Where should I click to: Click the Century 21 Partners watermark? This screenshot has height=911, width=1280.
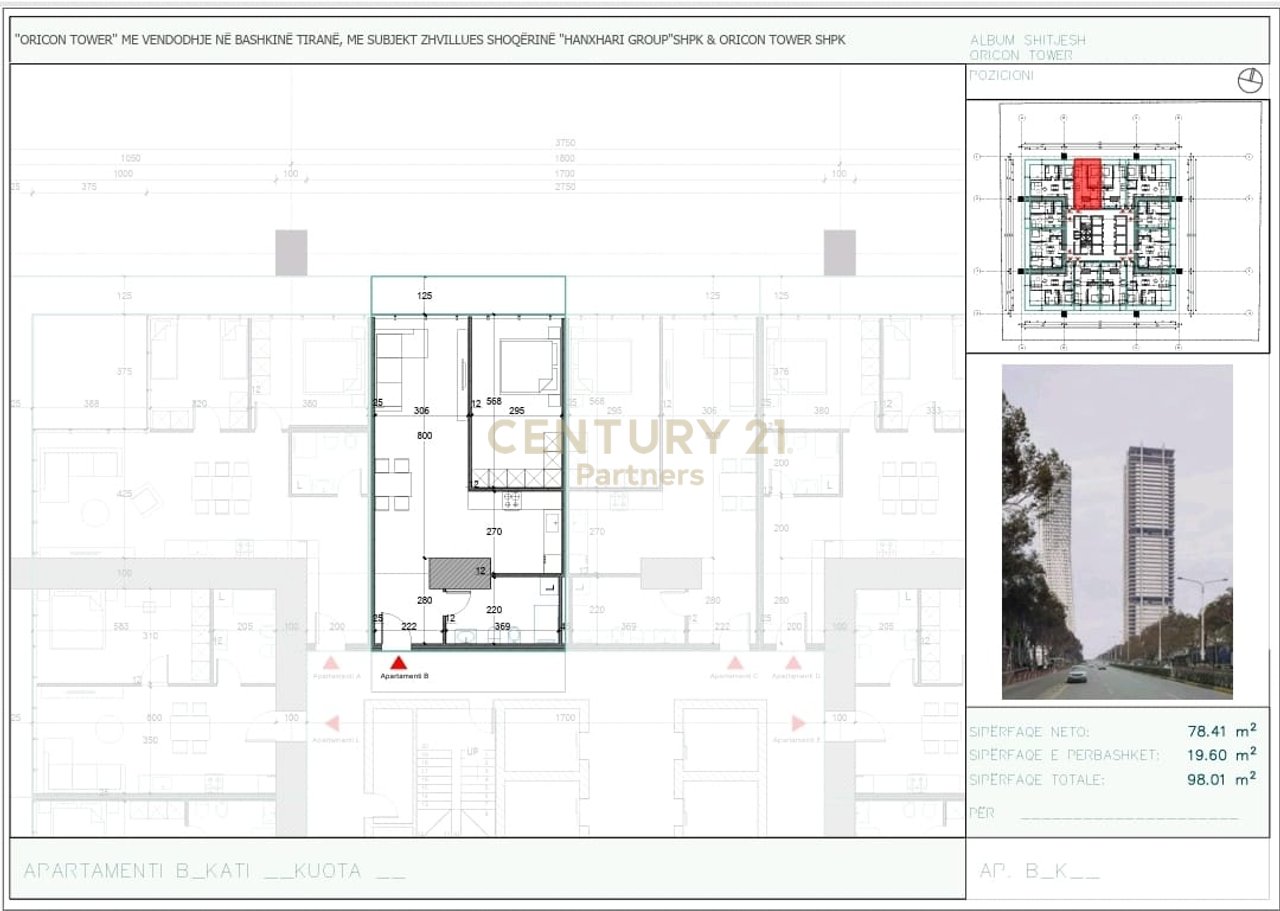638,450
